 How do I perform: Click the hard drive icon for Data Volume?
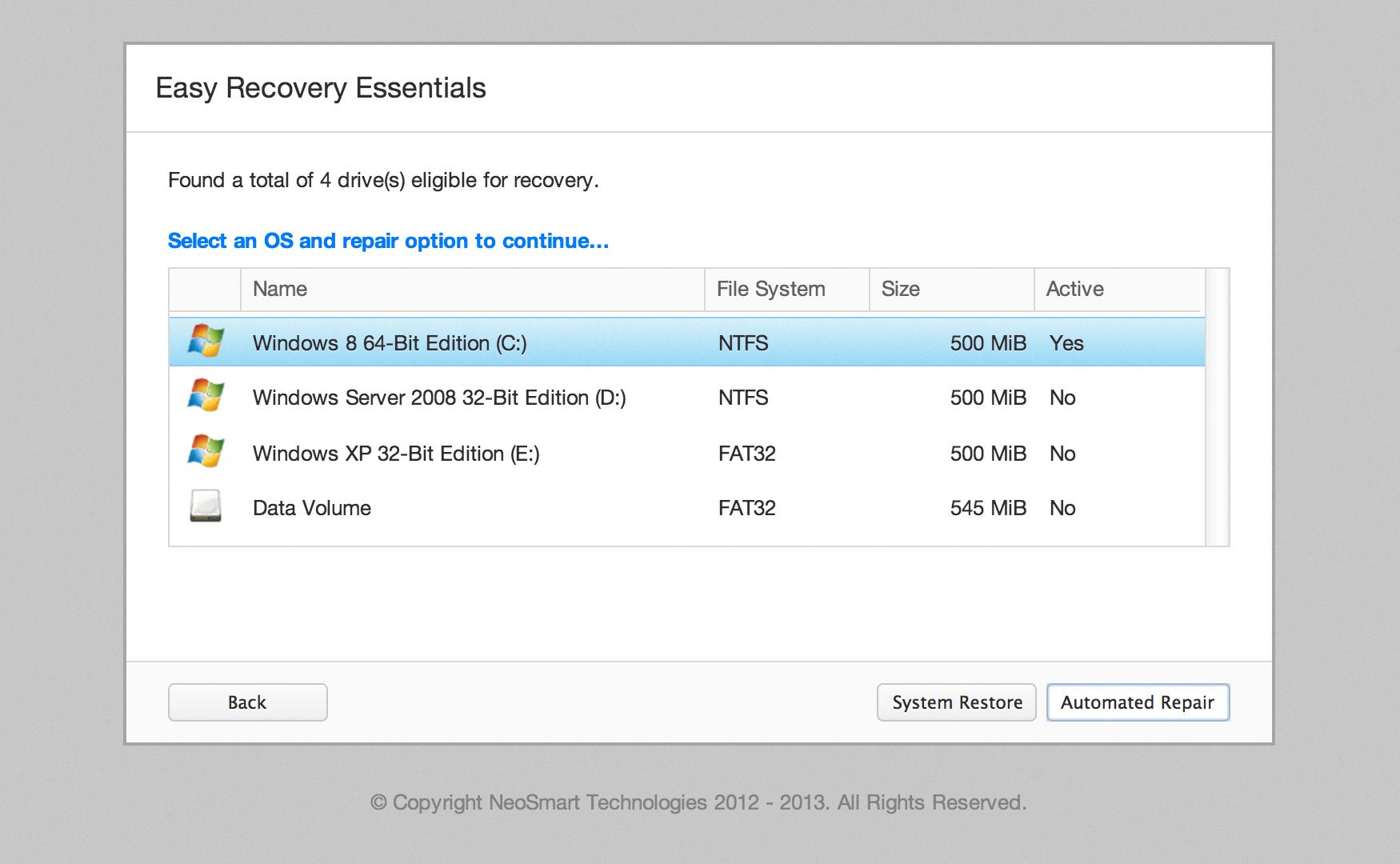tap(206, 507)
